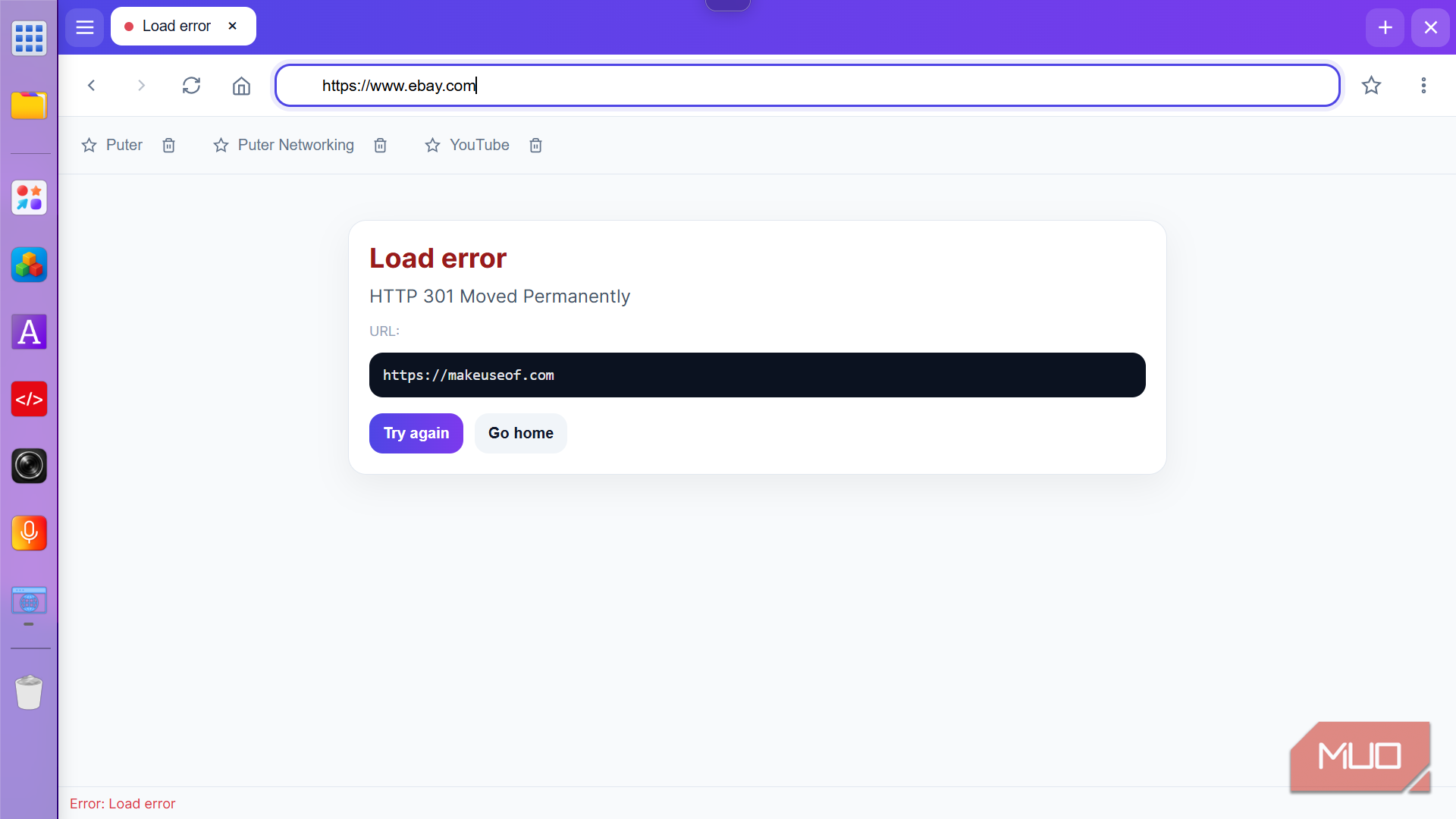Image resolution: width=1456 pixels, height=819 pixels.
Task: Open the Puter bookmark
Action: [112, 145]
